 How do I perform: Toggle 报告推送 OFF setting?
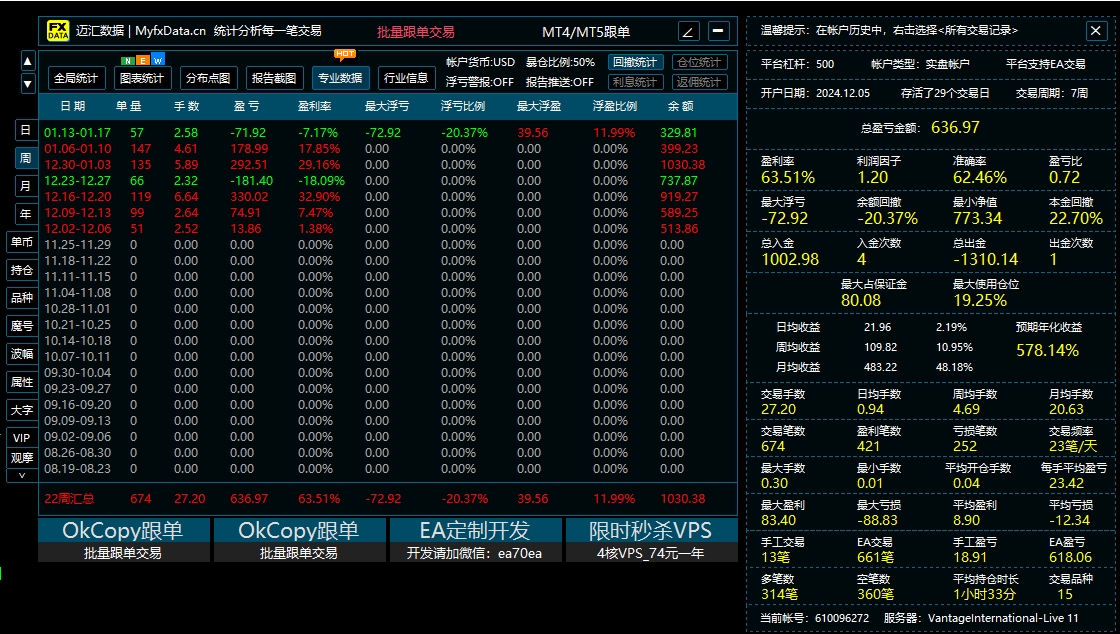point(559,82)
